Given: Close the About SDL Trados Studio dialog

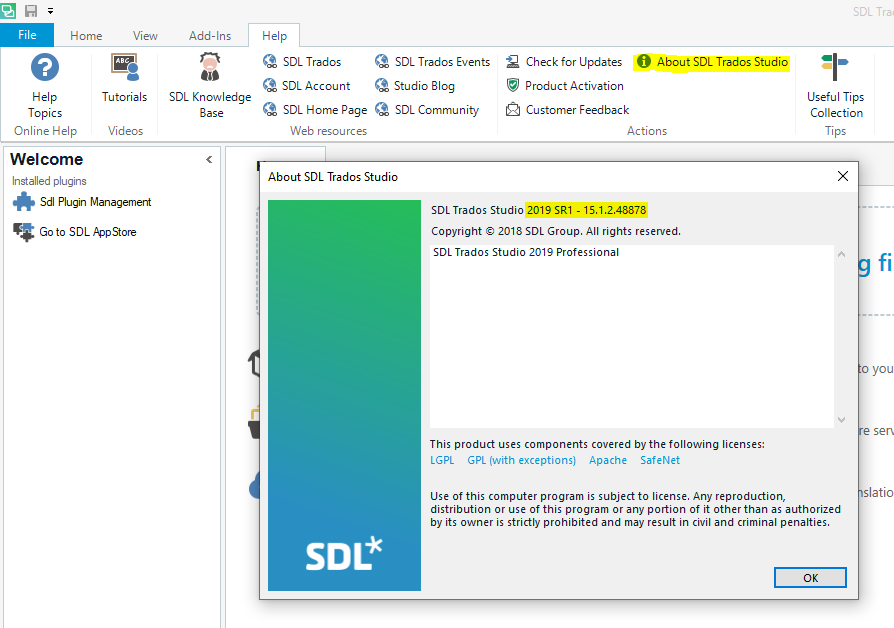Looking at the screenshot, I should coord(843,176).
